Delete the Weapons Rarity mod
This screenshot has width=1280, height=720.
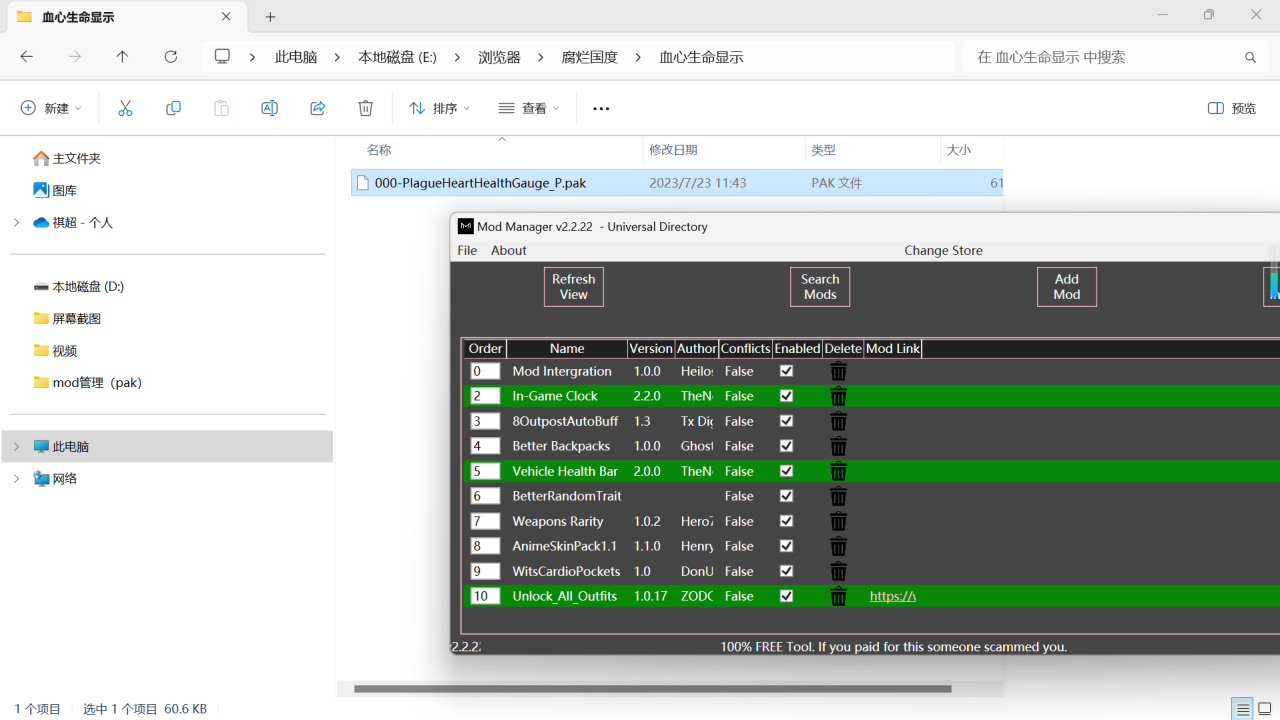(x=839, y=521)
